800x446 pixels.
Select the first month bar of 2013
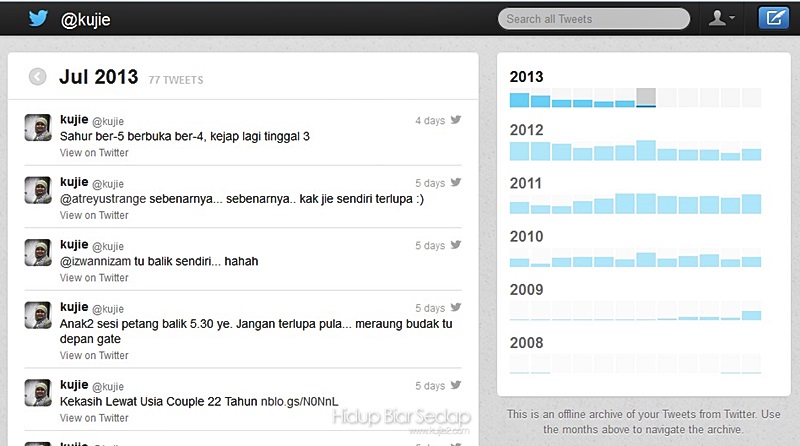(519, 99)
